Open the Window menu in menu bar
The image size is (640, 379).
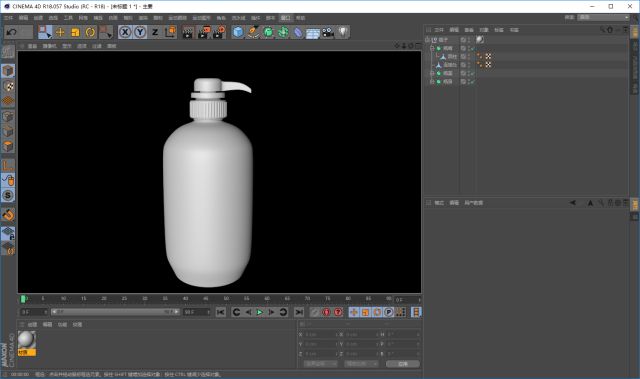[x=285, y=18]
